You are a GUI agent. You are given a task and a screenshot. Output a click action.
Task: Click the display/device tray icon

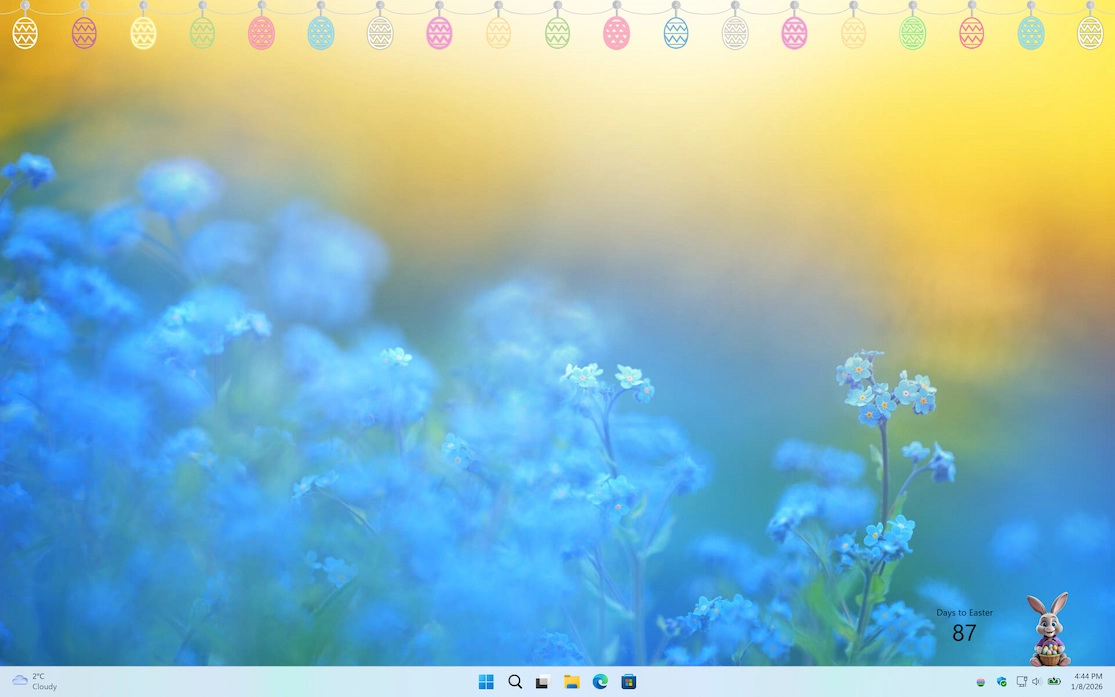tap(1021, 681)
